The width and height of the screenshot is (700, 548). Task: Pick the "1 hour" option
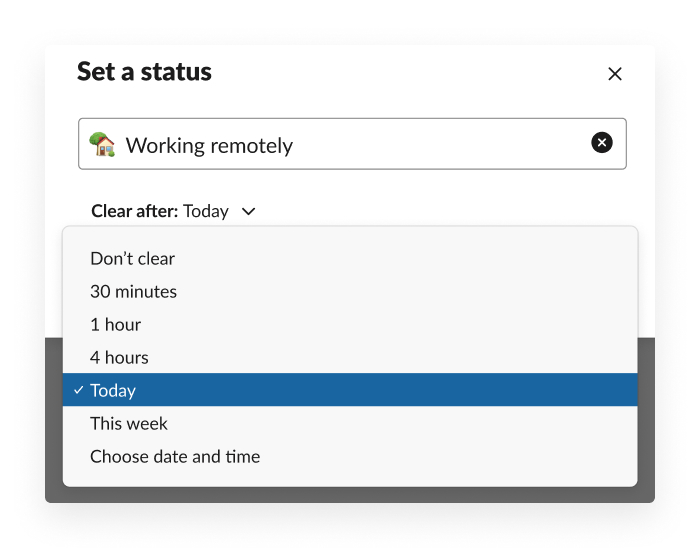(x=115, y=324)
